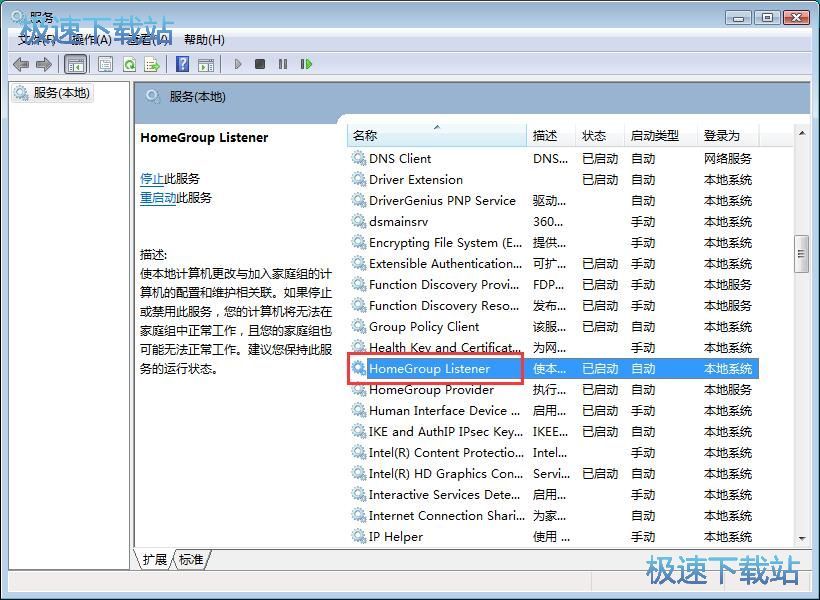Select Function Discovery Reso... service
Screen dimensions: 820x600
(x=553, y=305)
